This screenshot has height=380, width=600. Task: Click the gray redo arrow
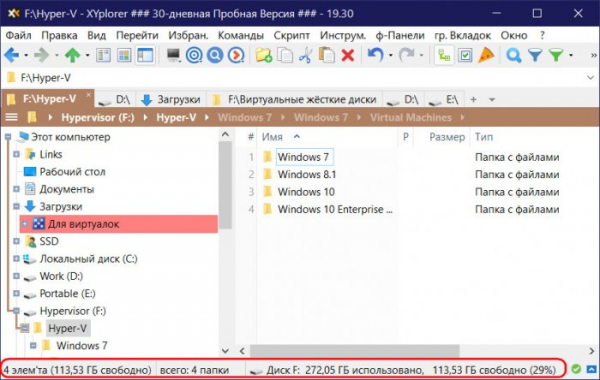point(406,55)
